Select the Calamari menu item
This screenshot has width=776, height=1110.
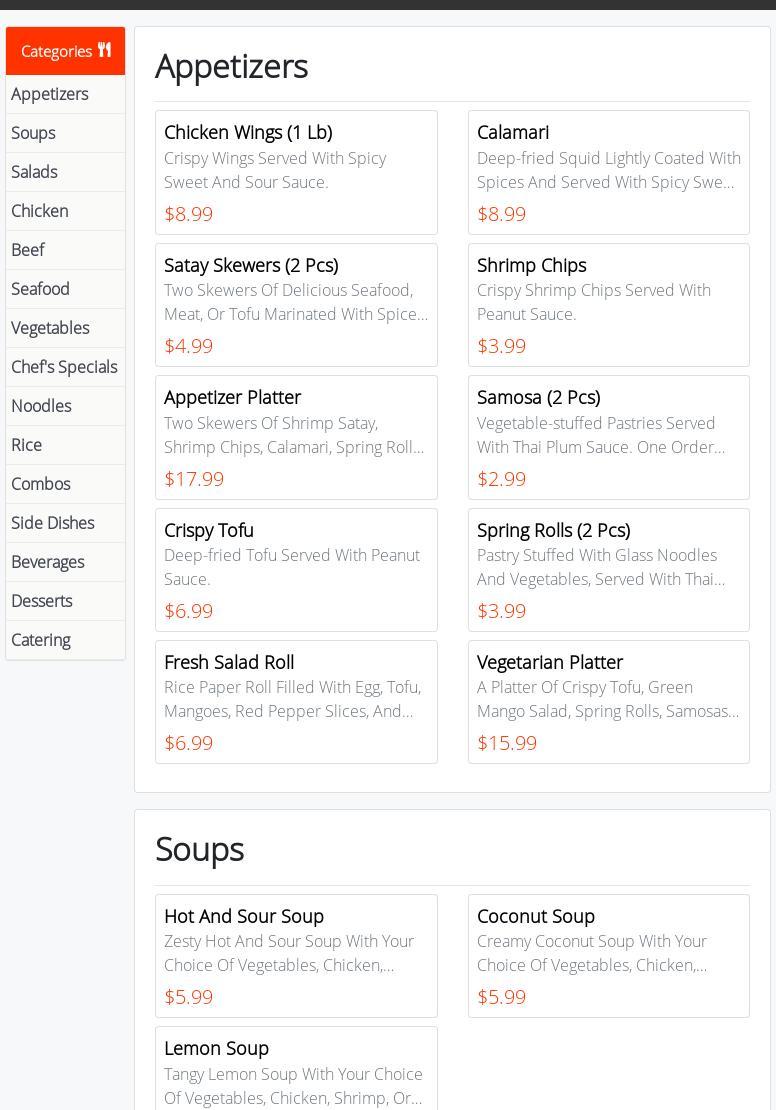tap(608, 172)
